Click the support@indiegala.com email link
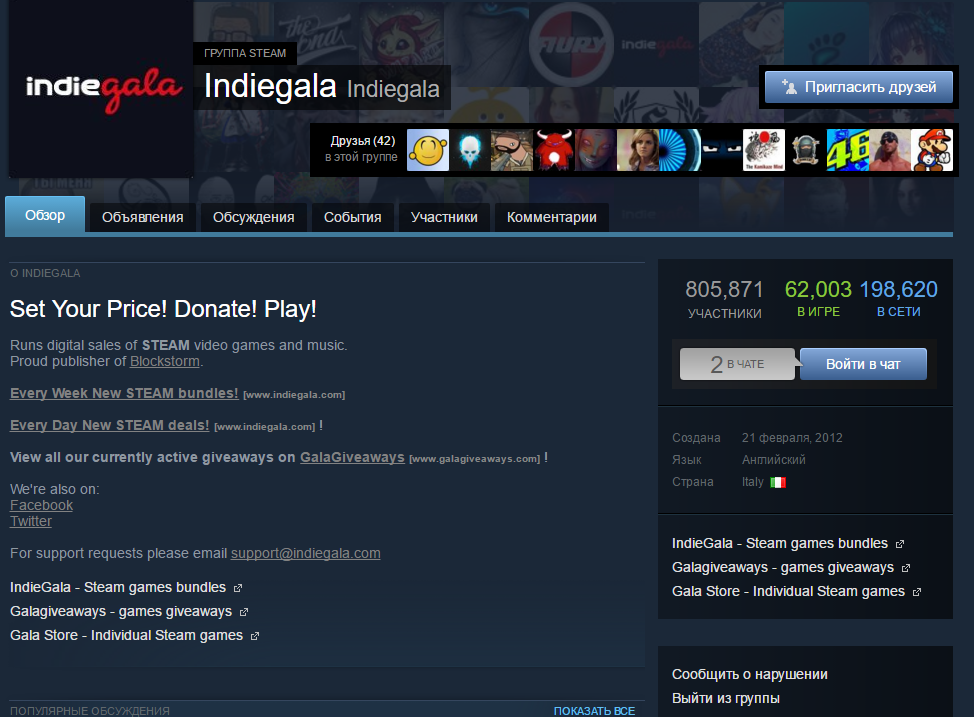The image size is (974, 717). (306, 554)
